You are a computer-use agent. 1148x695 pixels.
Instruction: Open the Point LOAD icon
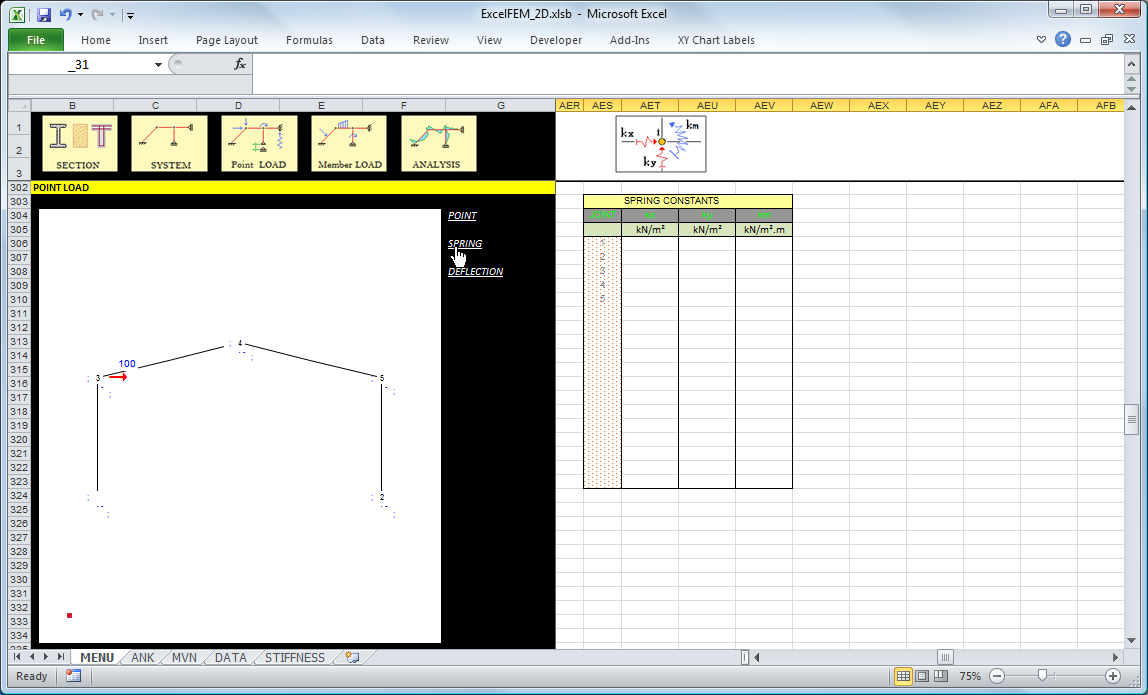[259, 144]
